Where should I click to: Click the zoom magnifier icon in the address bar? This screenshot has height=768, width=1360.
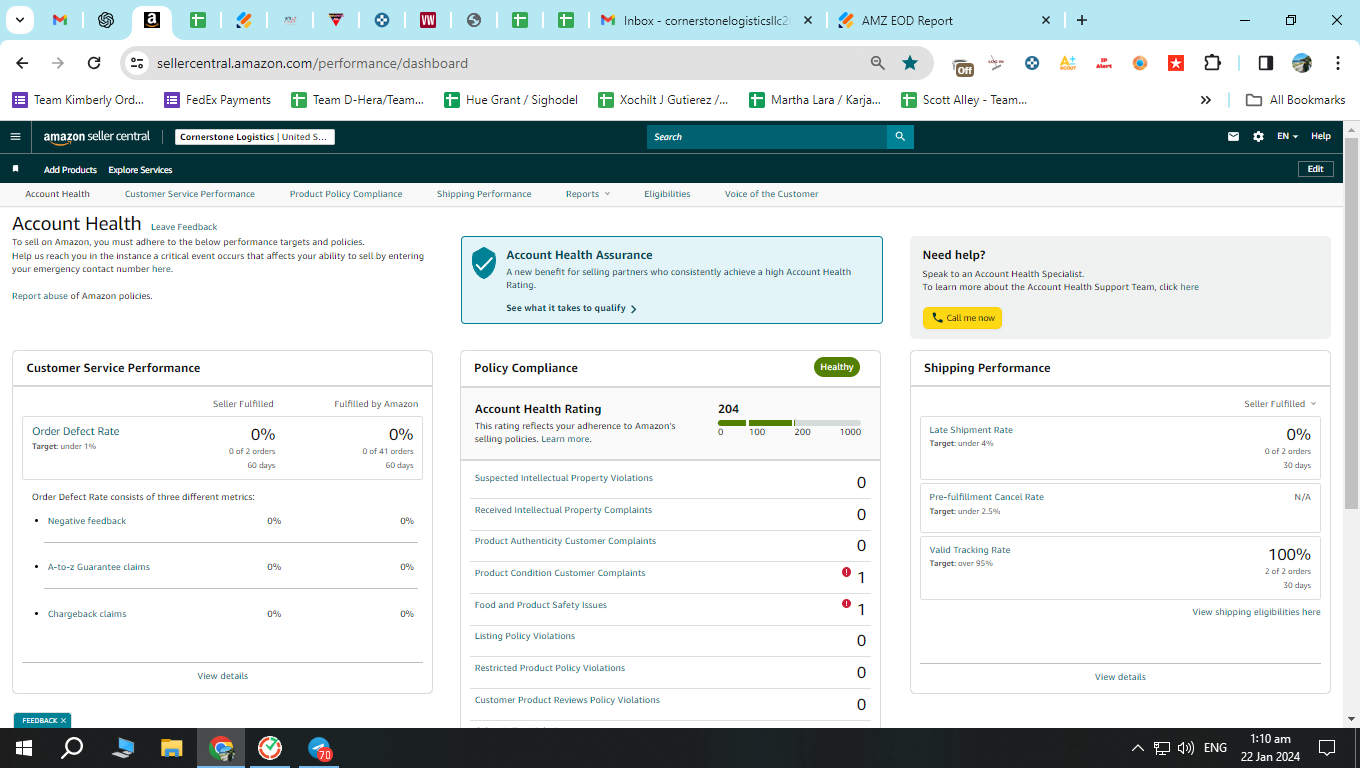pyautogui.click(x=878, y=63)
